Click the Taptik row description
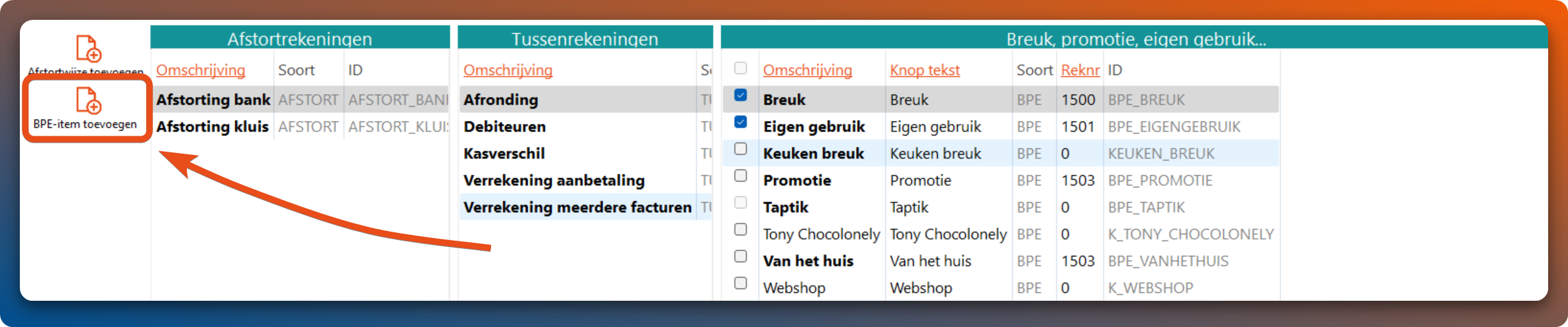 [x=786, y=207]
